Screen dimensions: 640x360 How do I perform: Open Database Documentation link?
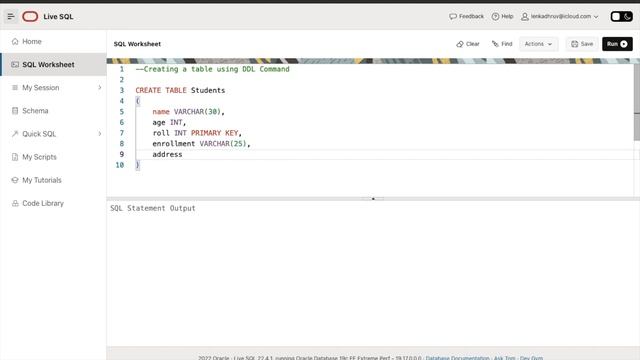457,358
